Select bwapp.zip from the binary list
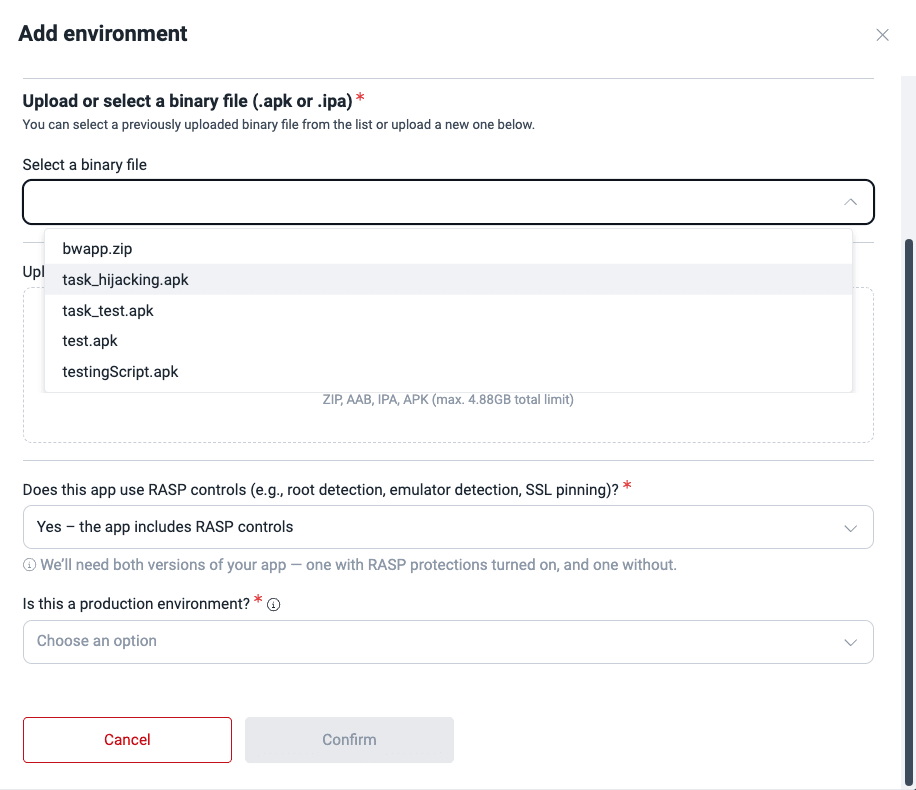 point(96,248)
